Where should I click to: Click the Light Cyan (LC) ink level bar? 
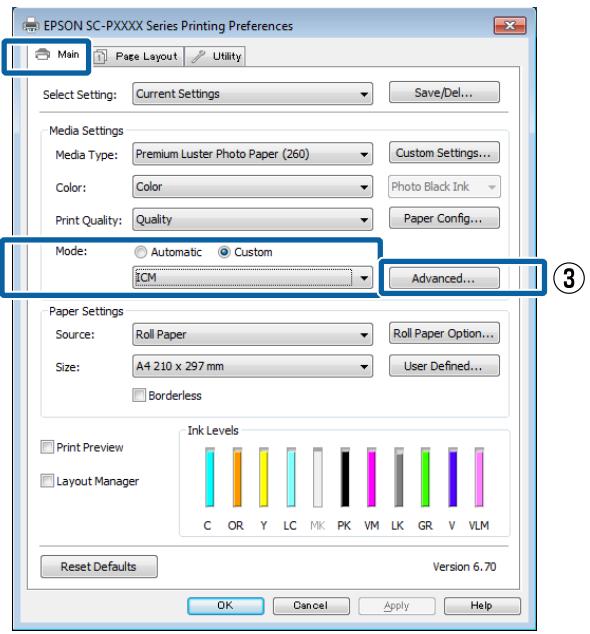click(291, 477)
